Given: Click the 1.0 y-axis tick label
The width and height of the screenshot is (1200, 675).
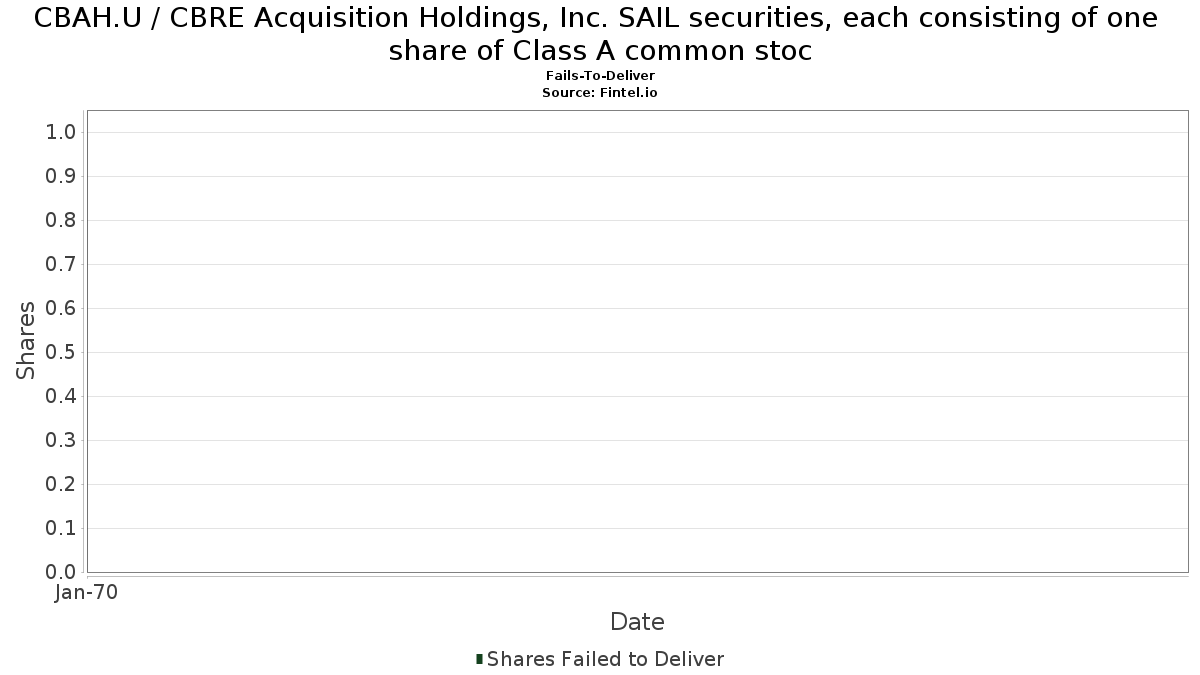Looking at the screenshot, I should (x=61, y=133).
